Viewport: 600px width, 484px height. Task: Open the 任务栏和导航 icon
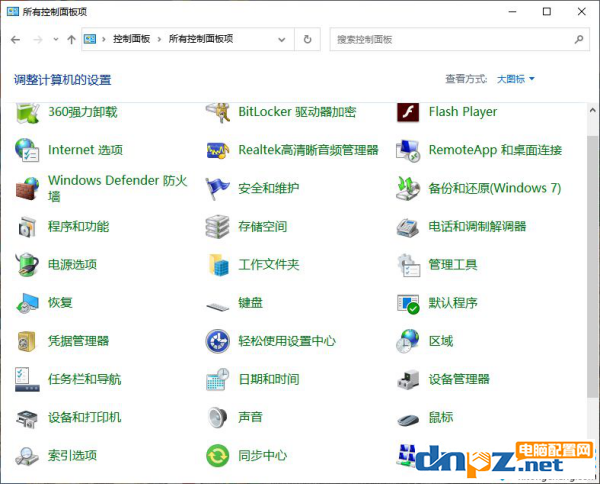pos(27,379)
